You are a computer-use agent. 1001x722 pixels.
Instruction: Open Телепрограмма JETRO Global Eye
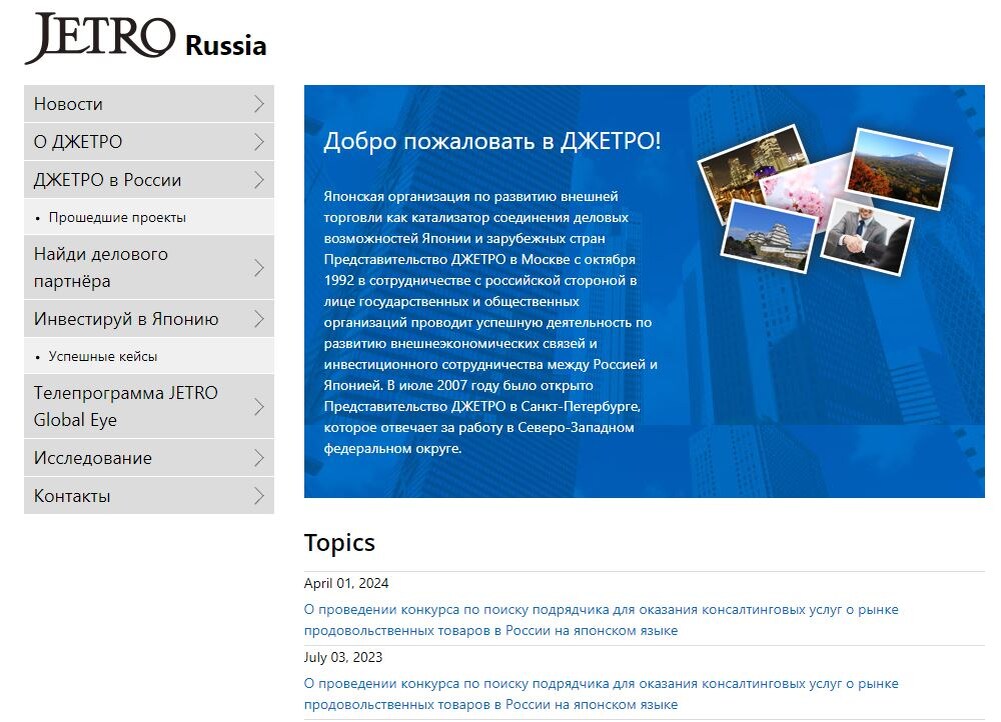pos(149,406)
